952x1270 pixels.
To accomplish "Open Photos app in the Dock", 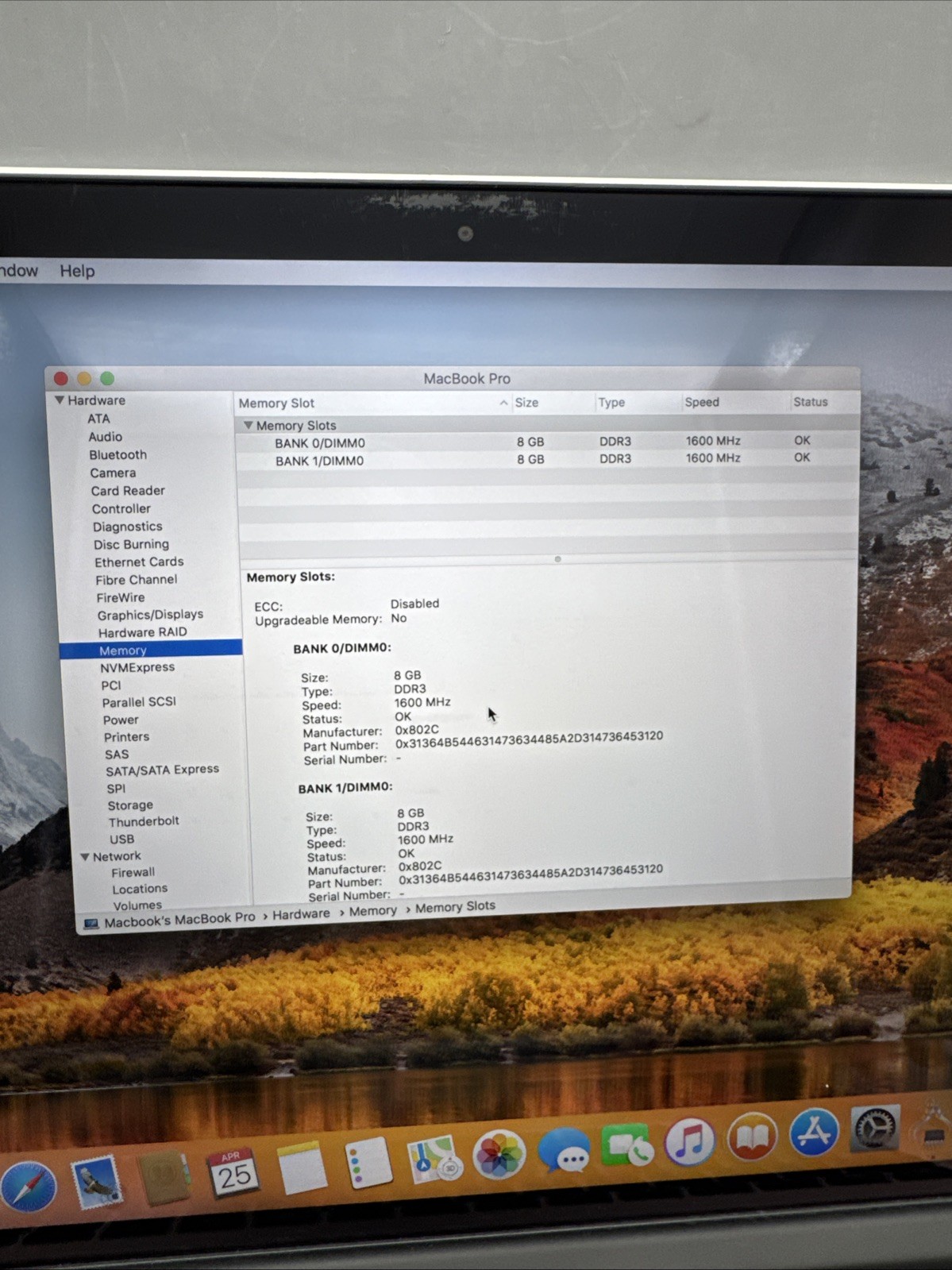I will (499, 1155).
